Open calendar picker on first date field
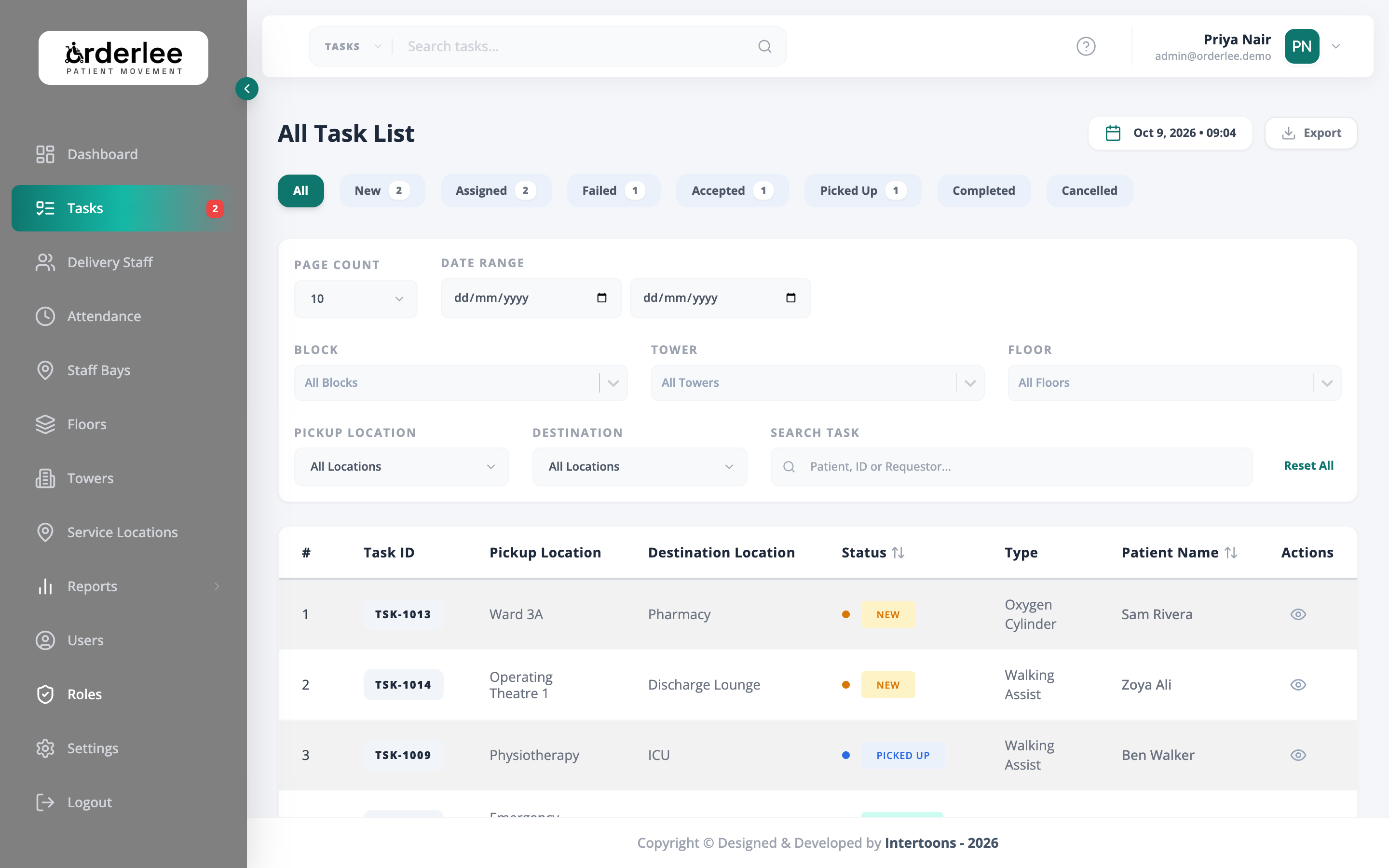1389x868 pixels. [601, 298]
